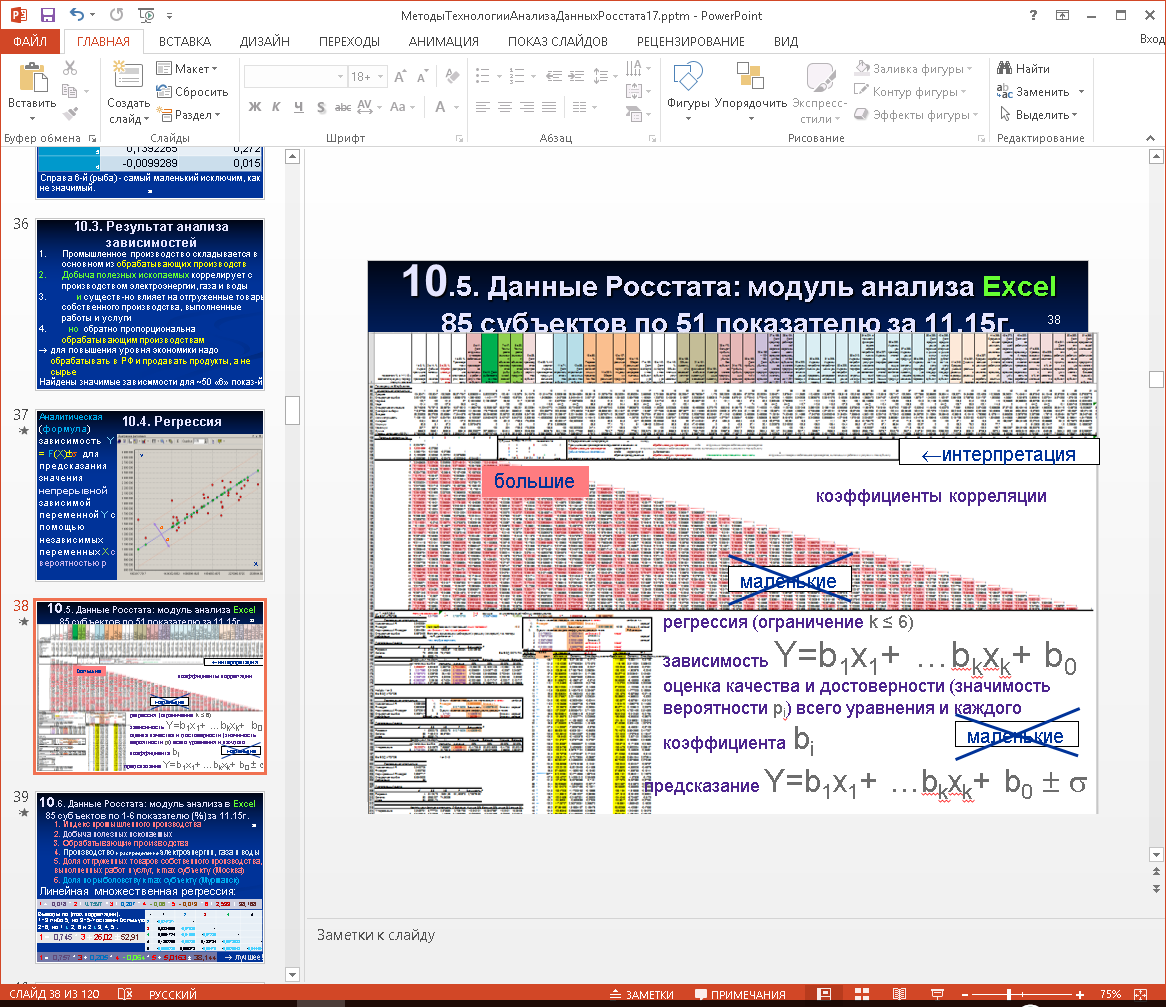
Task: Toggle Bold formatting
Action: (254, 107)
